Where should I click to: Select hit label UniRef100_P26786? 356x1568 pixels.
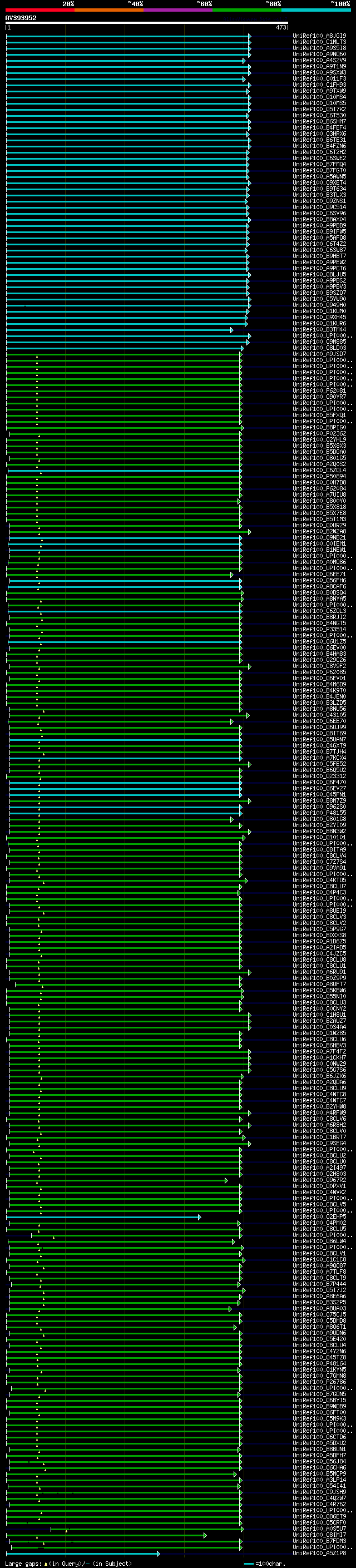(x=319, y=1382)
